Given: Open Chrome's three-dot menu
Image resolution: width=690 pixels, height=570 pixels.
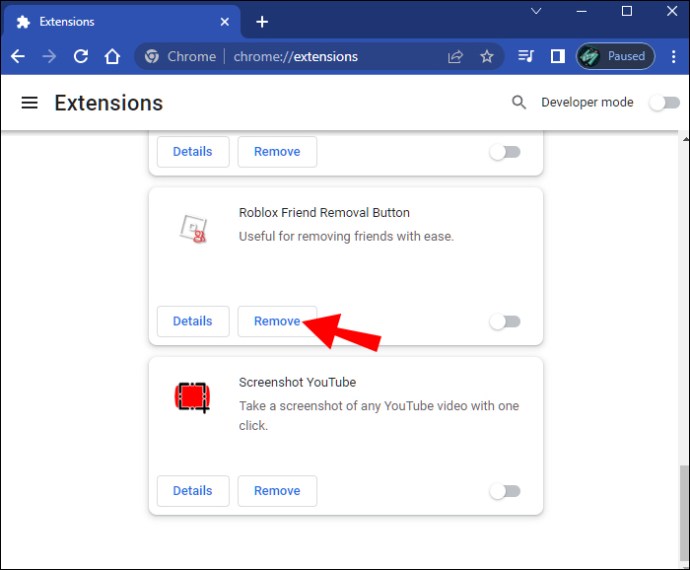Looking at the screenshot, I should pyautogui.click(x=673, y=56).
